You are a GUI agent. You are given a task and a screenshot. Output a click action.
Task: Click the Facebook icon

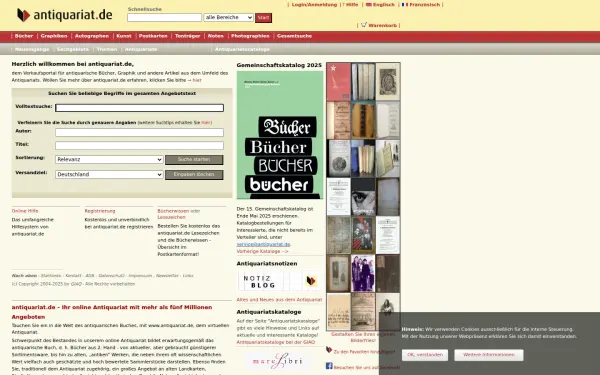329,366
